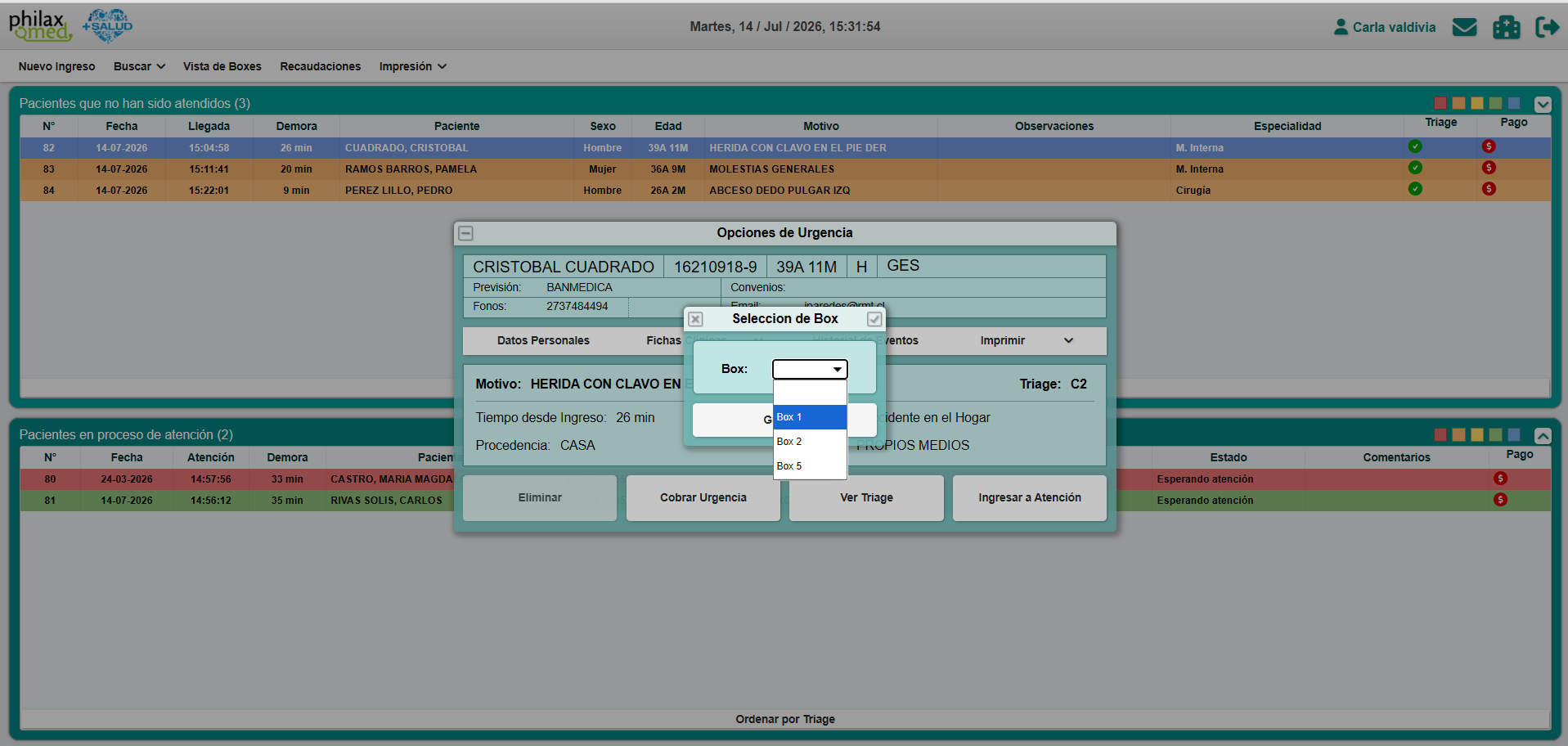Open the Box dropdown selector
The image size is (1568, 746).
coord(810,369)
